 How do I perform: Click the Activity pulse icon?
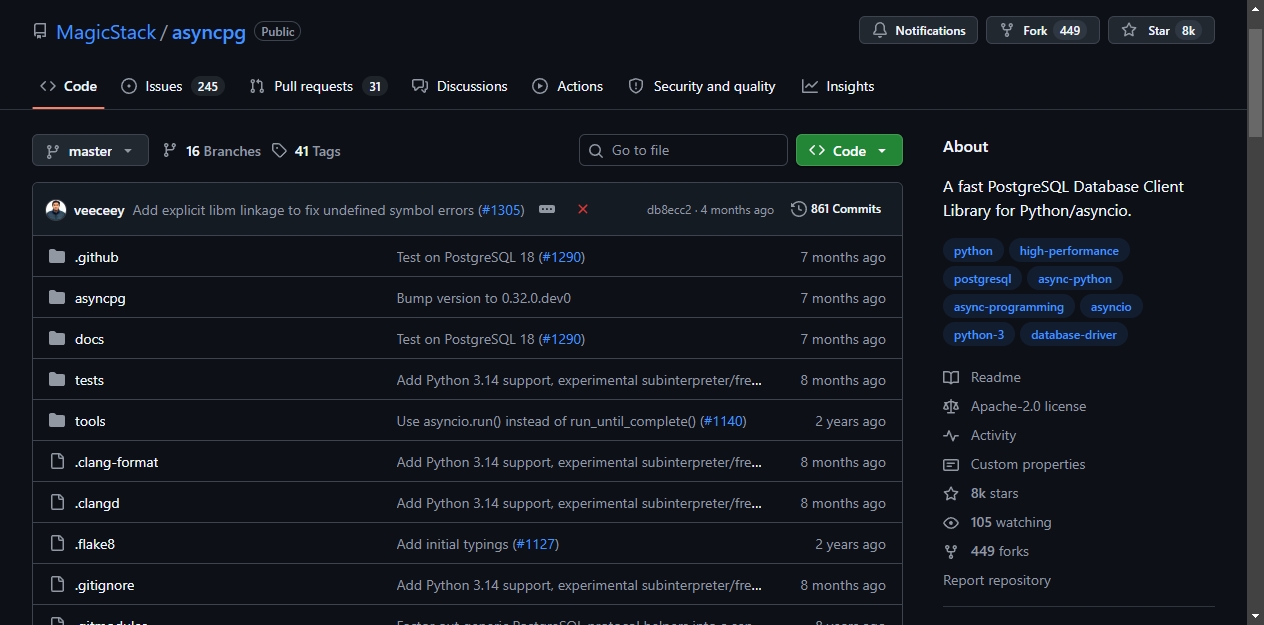coord(951,435)
